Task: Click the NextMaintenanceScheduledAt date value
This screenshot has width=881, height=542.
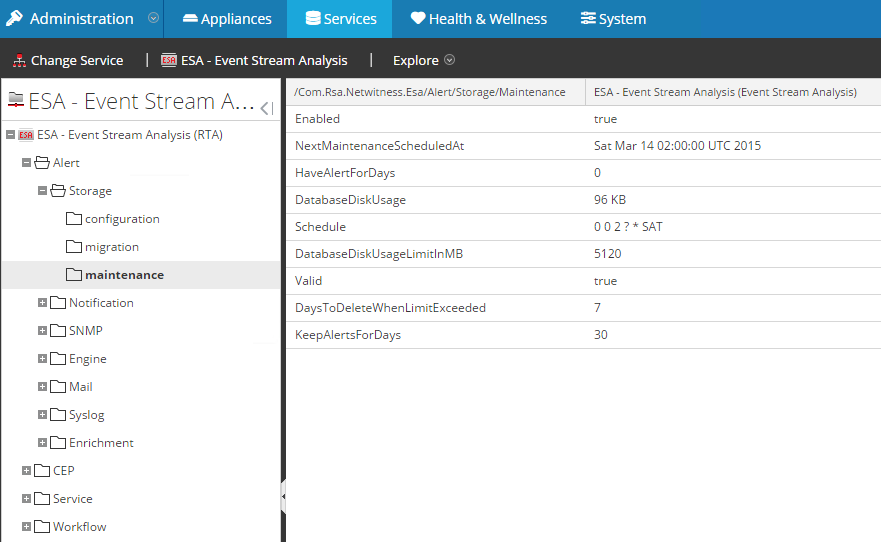Action: click(677, 146)
